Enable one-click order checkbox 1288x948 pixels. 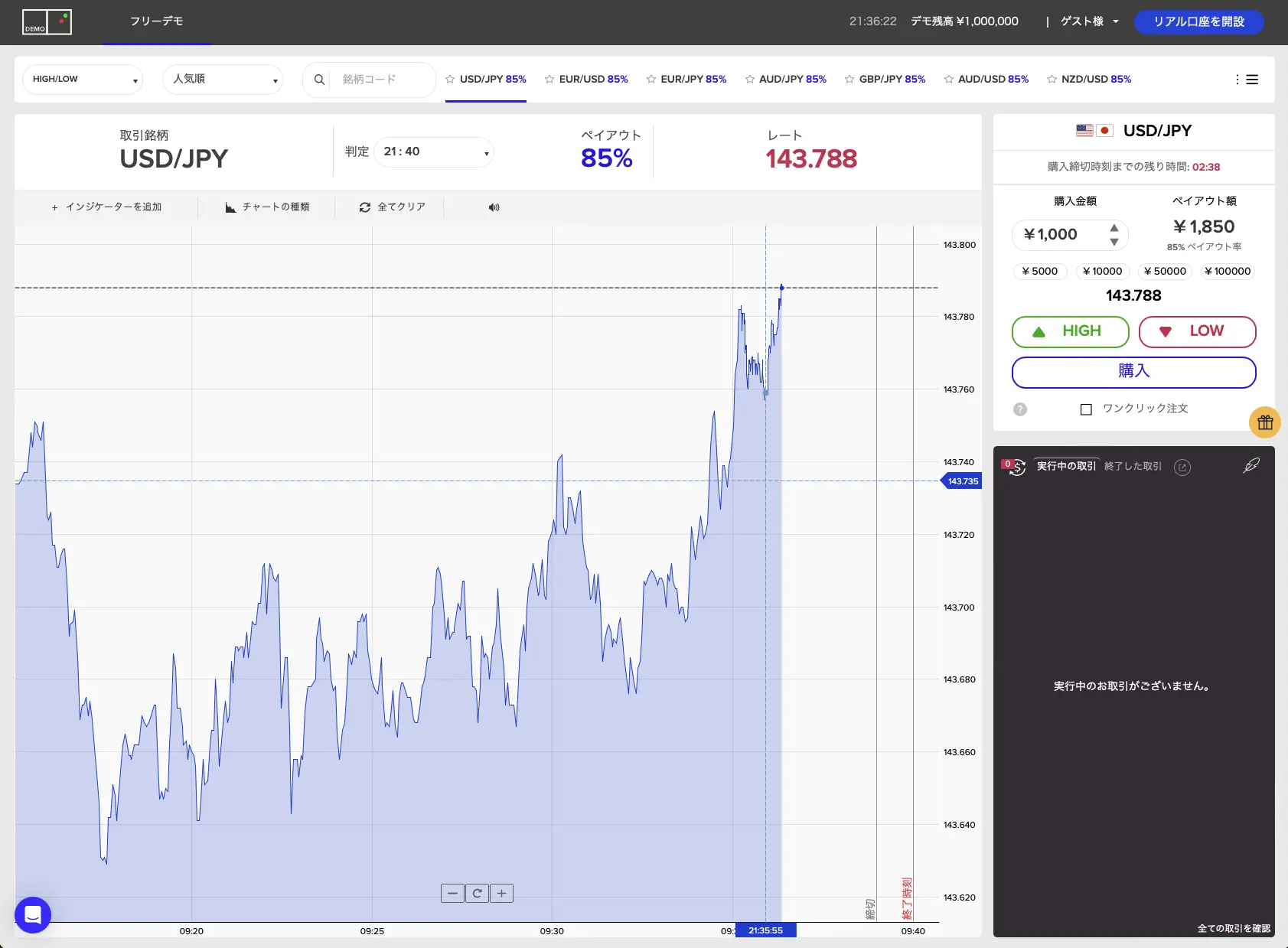pos(1086,409)
